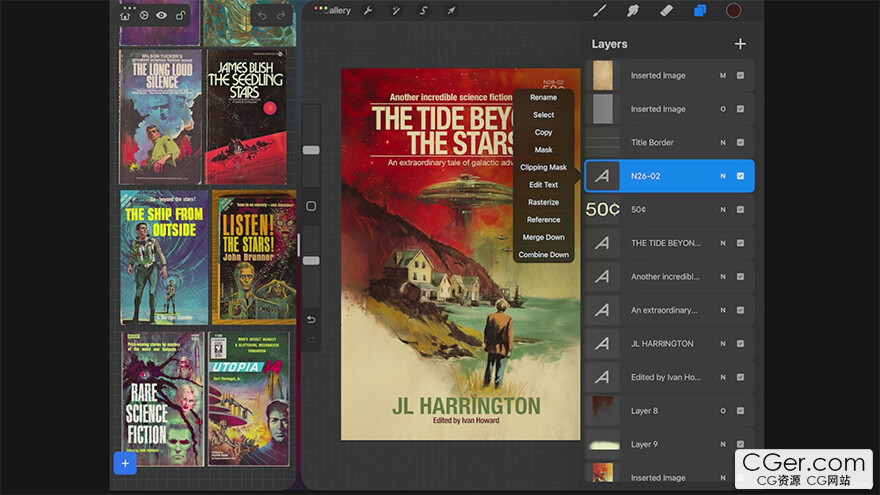Hide the 50¢ layer
The width and height of the screenshot is (880, 495).
click(740, 209)
